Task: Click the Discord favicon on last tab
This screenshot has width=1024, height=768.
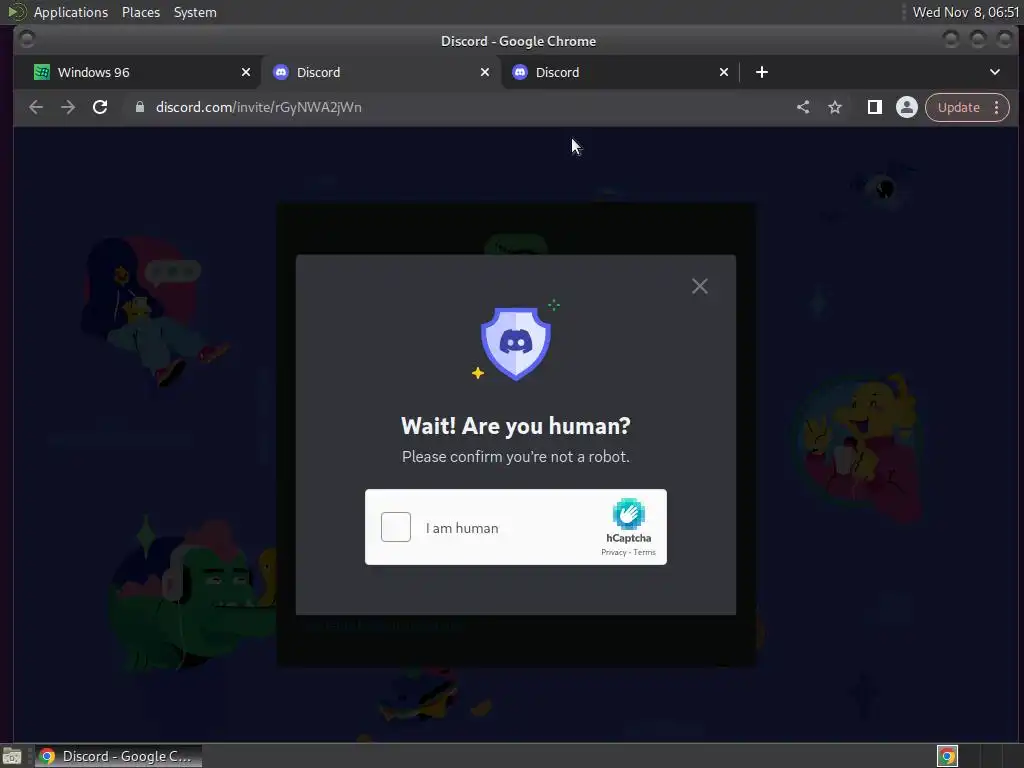Action: pos(520,72)
